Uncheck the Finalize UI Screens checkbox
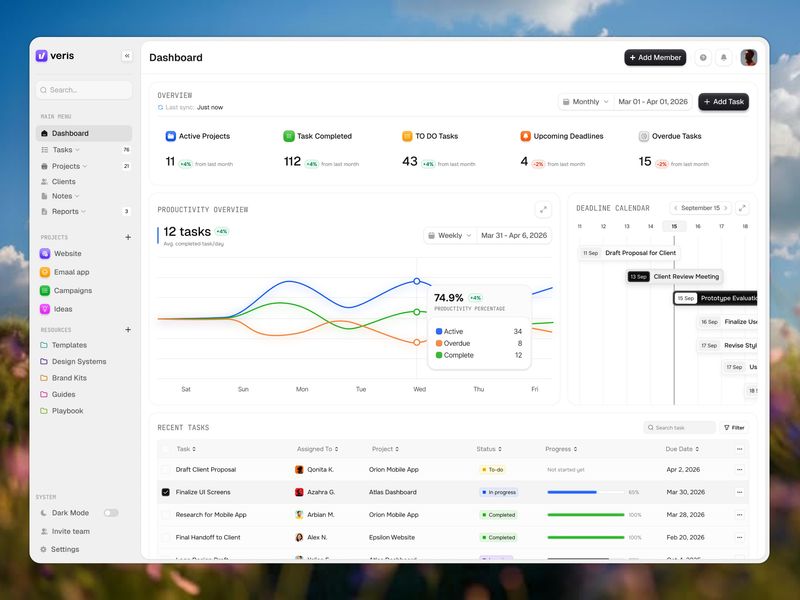Image resolution: width=800 pixels, height=600 pixels. (x=165, y=492)
